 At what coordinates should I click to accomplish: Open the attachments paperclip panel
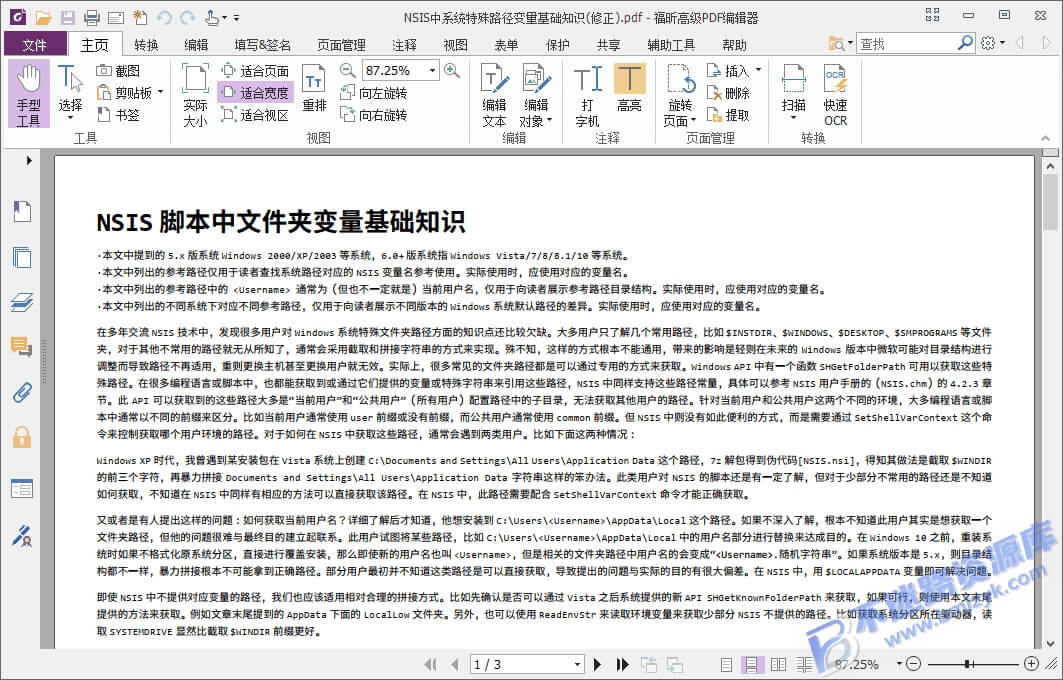click(22, 392)
